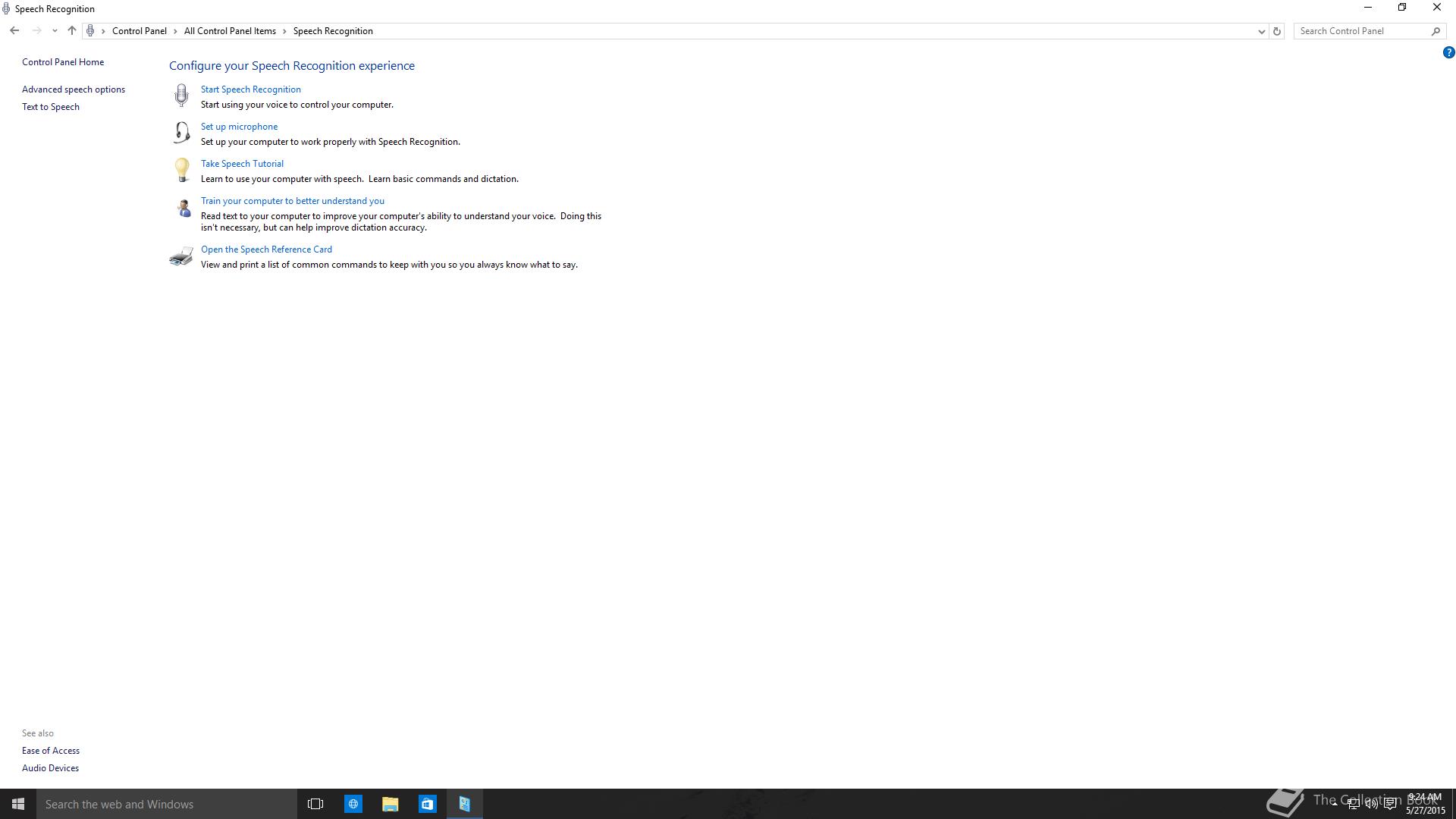
Task: Navigate to All Control Panel Items breadcrumb
Action: coord(230,31)
